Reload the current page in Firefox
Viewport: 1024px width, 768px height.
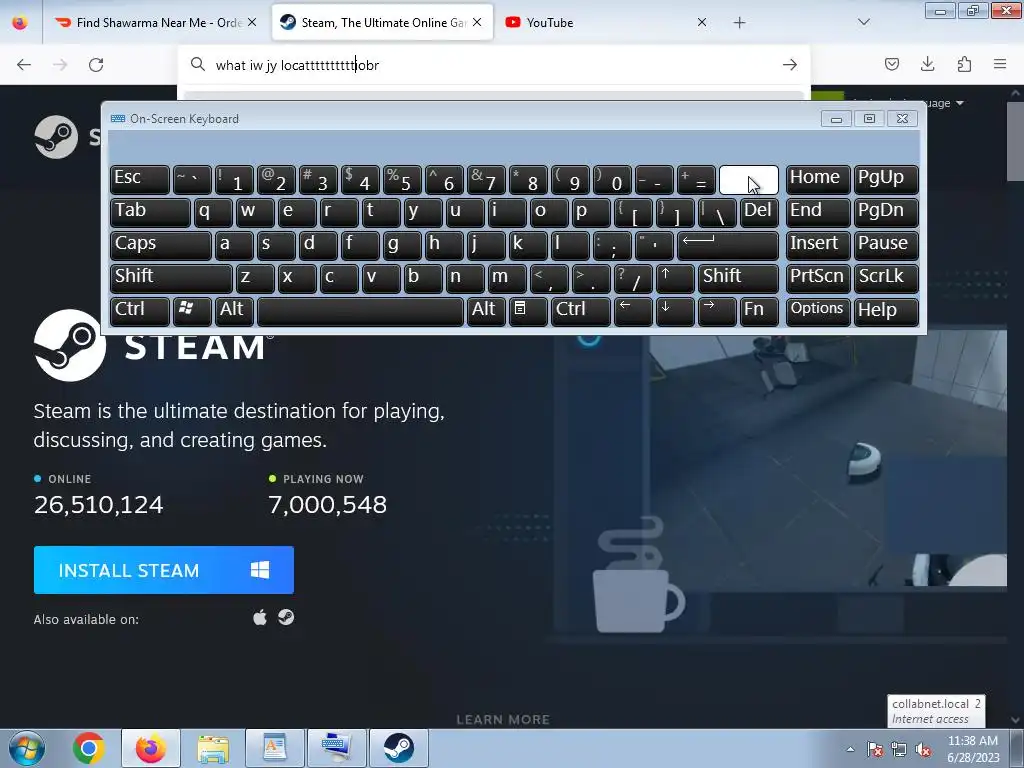(96, 65)
